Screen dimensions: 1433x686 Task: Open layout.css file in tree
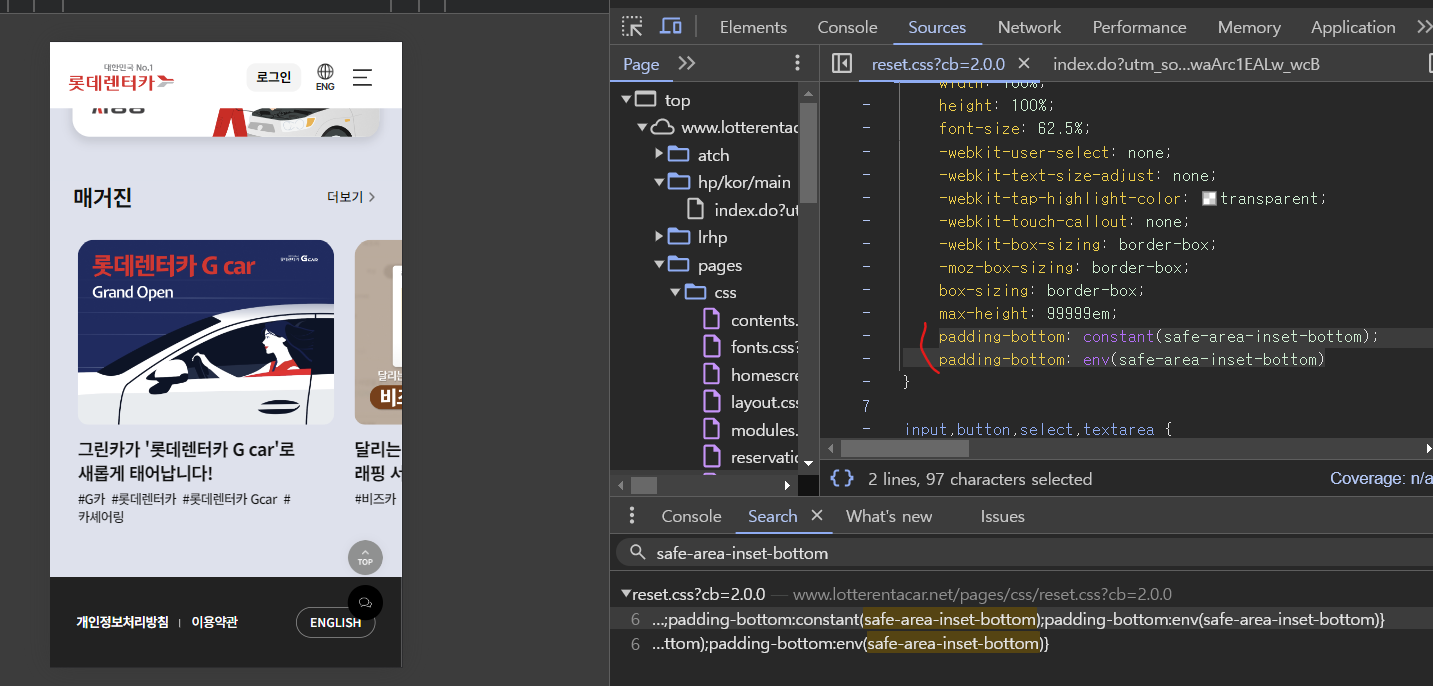click(751, 402)
